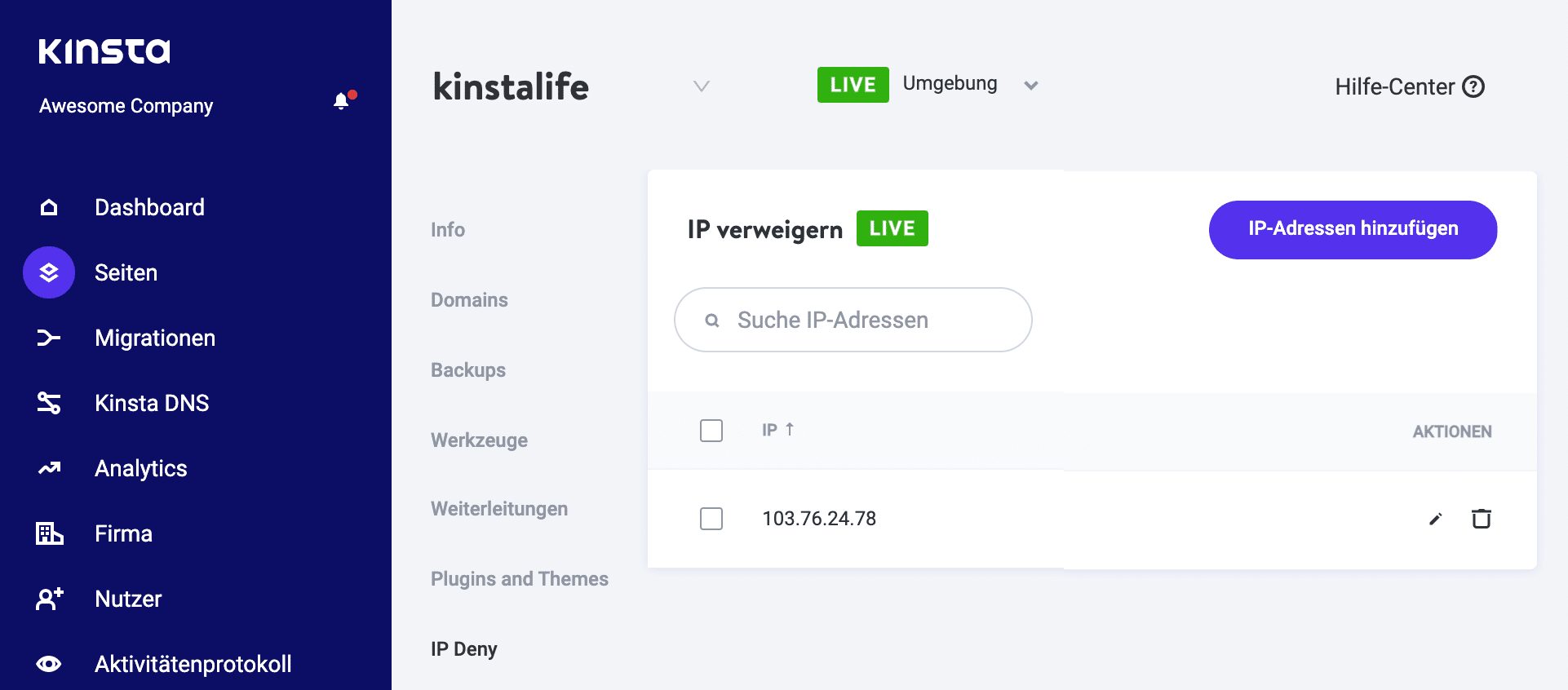Sort the IP column by its arrow
Screen dimensions: 1568x690
[x=789, y=430]
